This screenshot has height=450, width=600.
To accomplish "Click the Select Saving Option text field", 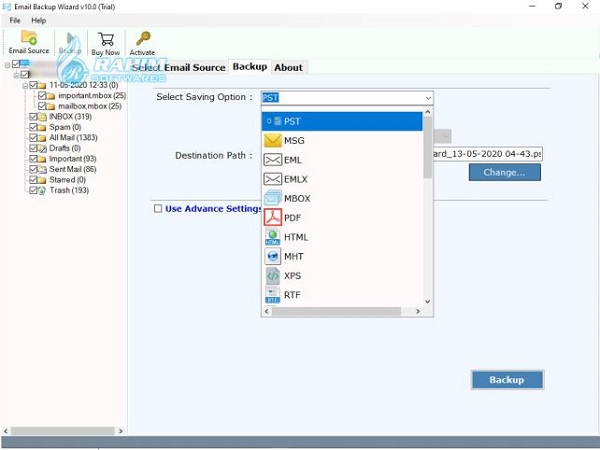I will click(342, 98).
